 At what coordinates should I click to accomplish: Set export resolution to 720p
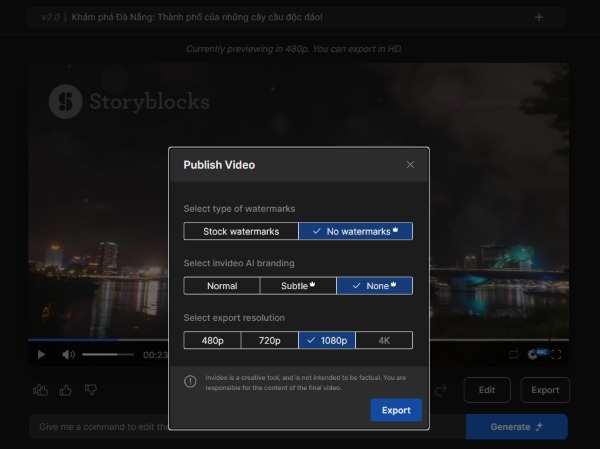click(x=269, y=340)
